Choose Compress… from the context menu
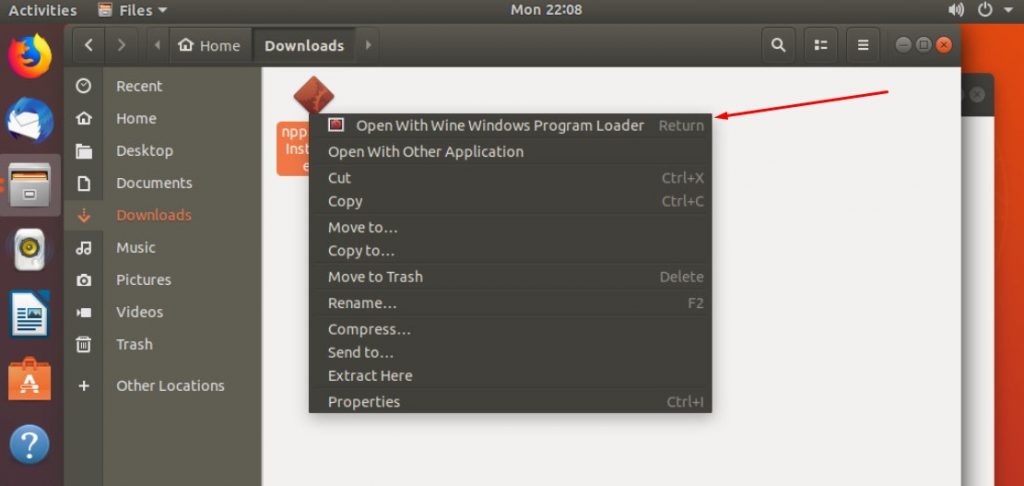Image resolution: width=1024 pixels, height=486 pixels. tap(510, 329)
